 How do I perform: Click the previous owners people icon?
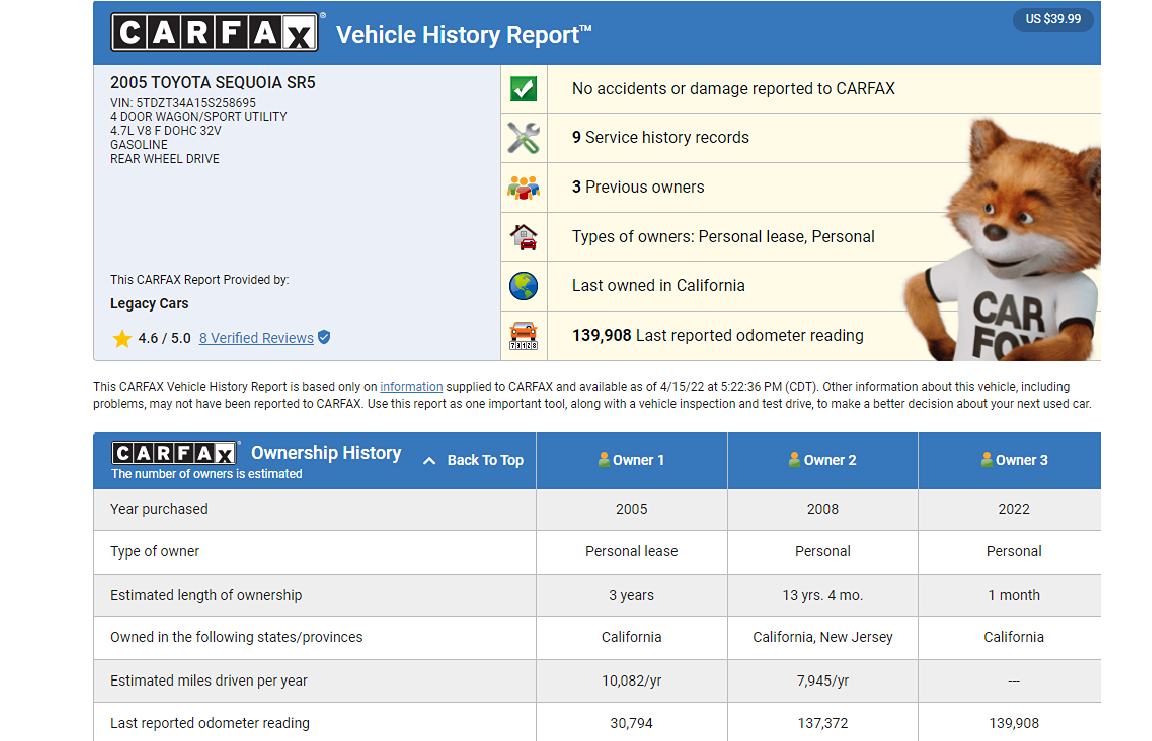[523, 187]
